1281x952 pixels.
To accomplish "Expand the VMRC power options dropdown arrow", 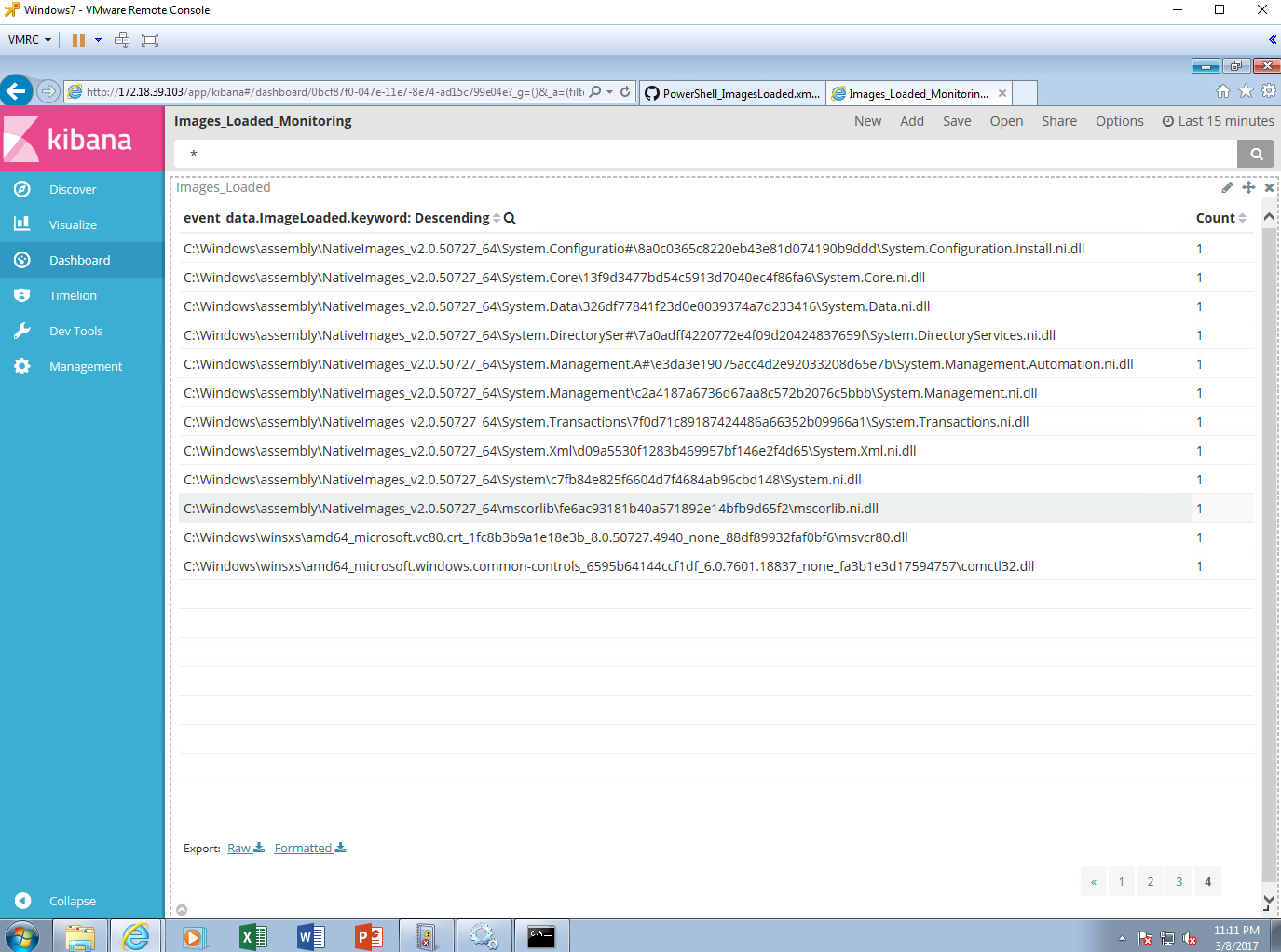I will pyautogui.click(x=98, y=40).
